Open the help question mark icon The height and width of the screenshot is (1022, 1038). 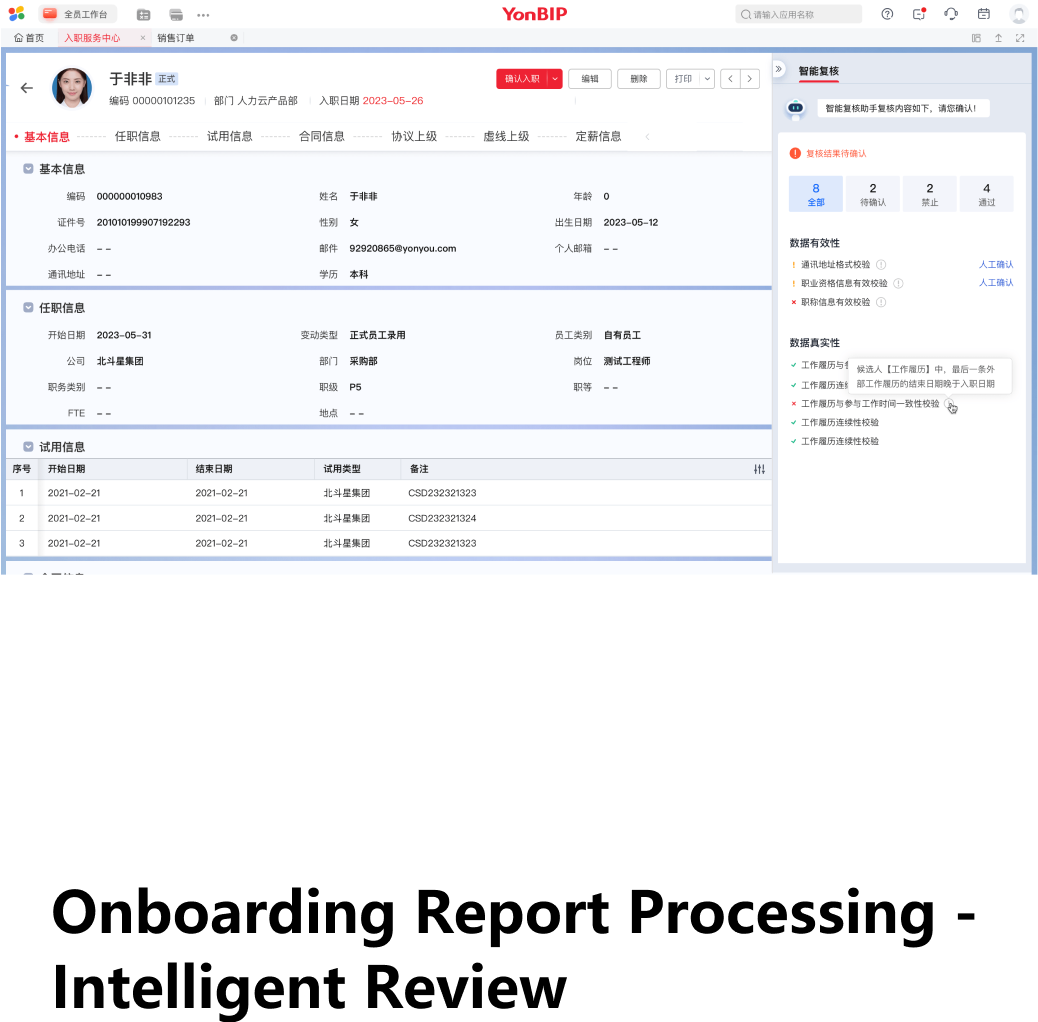click(887, 14)
